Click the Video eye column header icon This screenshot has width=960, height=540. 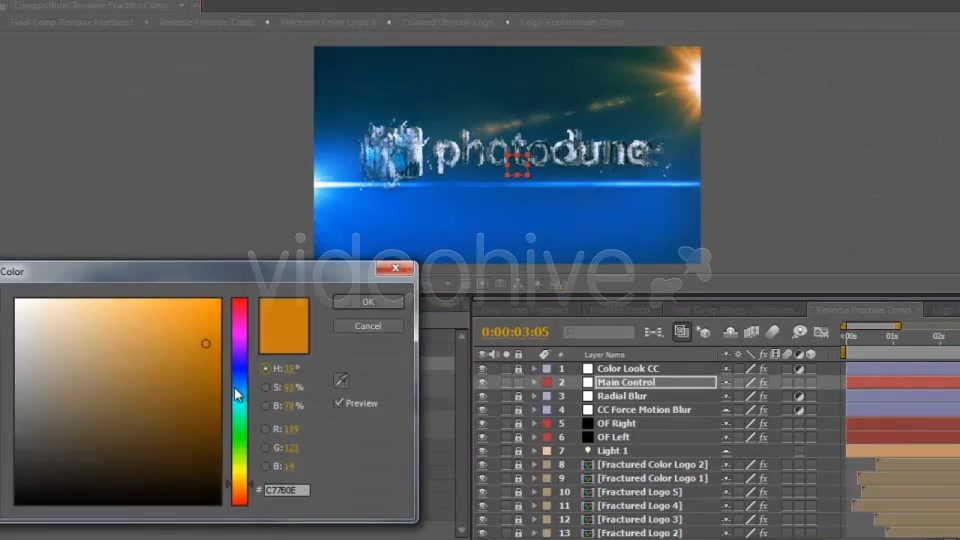[482, 354]
